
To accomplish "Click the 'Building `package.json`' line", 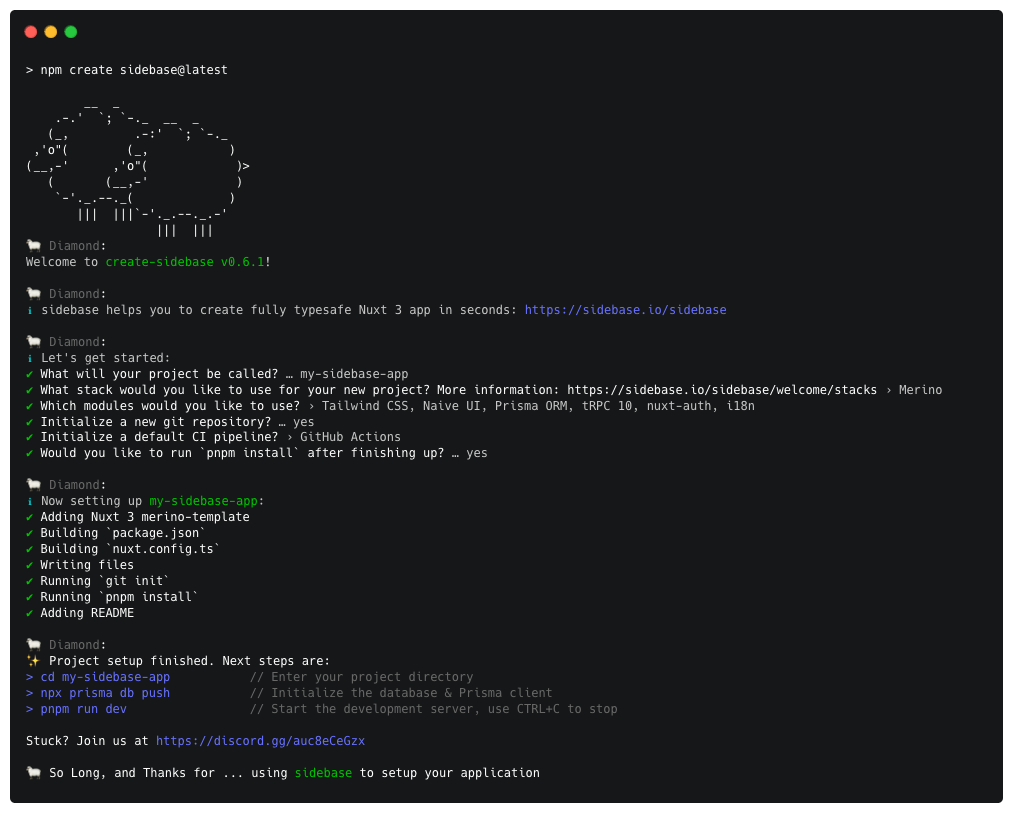I will (x=123, y=533).
